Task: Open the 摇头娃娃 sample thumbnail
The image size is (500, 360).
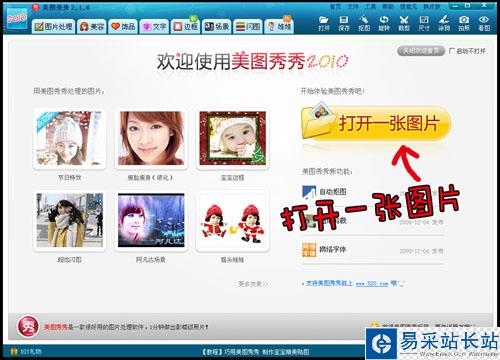Action: (x=232, y=220)
